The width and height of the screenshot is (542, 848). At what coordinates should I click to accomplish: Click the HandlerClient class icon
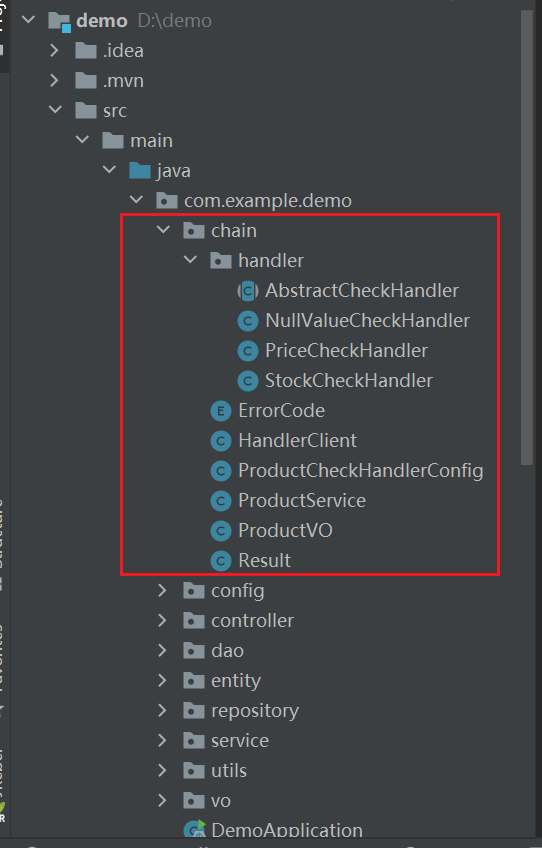tap(221, 441)
